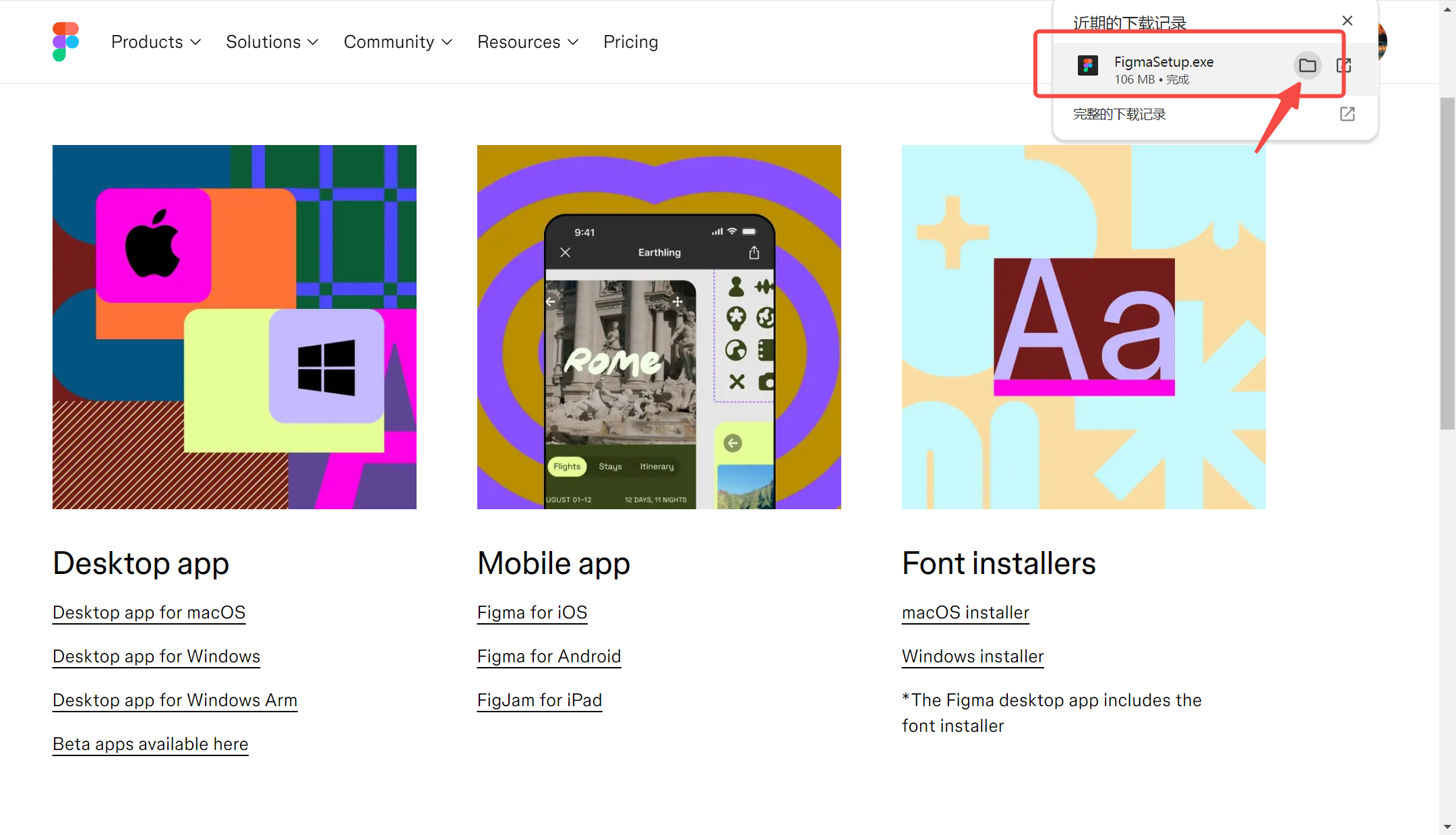Viewport: 1456px width, 835px height.
Task: Click the Mobile app phone artwork thumbnail
Action: 659,327
